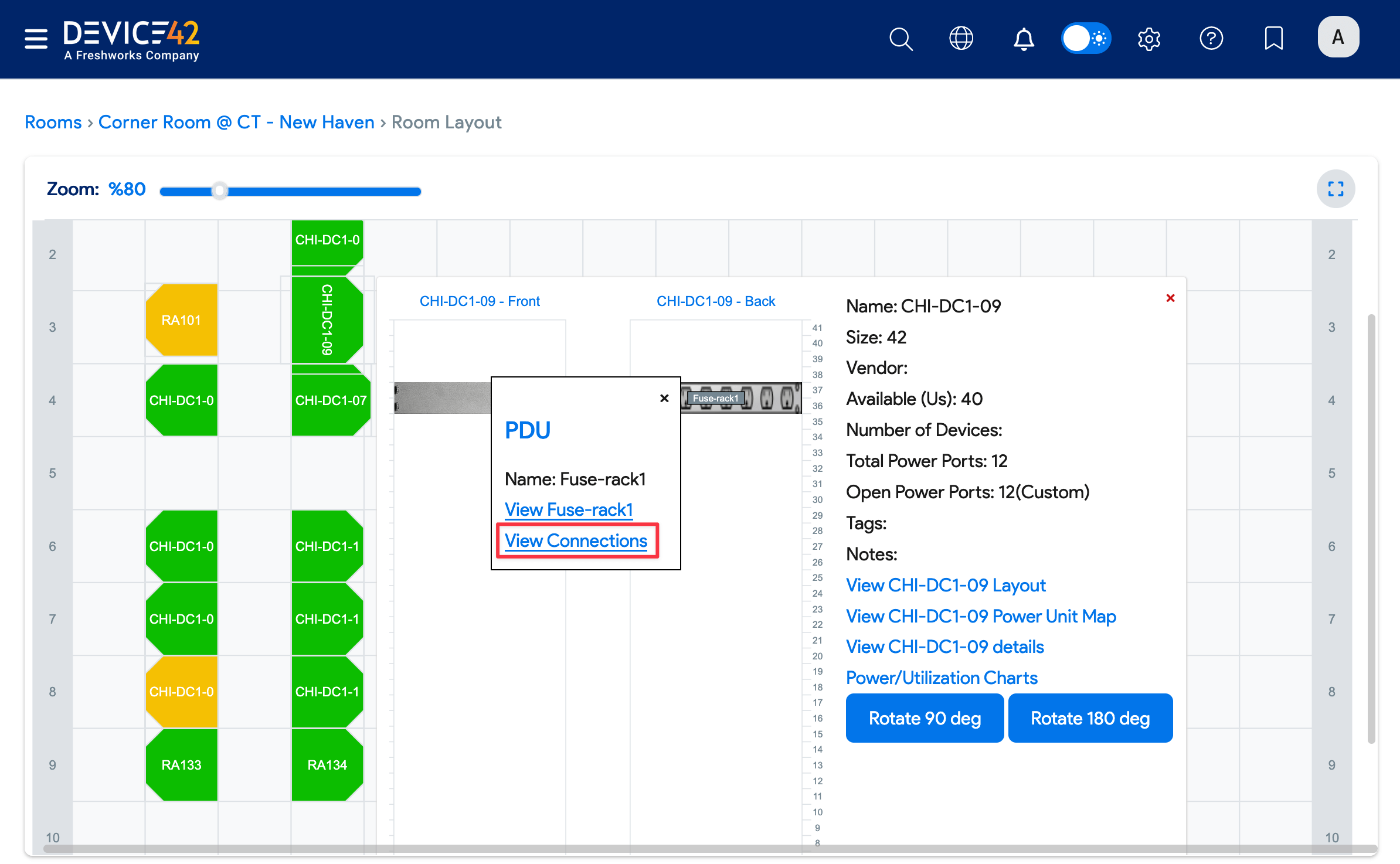This screenshot has width=1400, height=864.
Task: Open the settings gear icon
Action: (1148, 39)
